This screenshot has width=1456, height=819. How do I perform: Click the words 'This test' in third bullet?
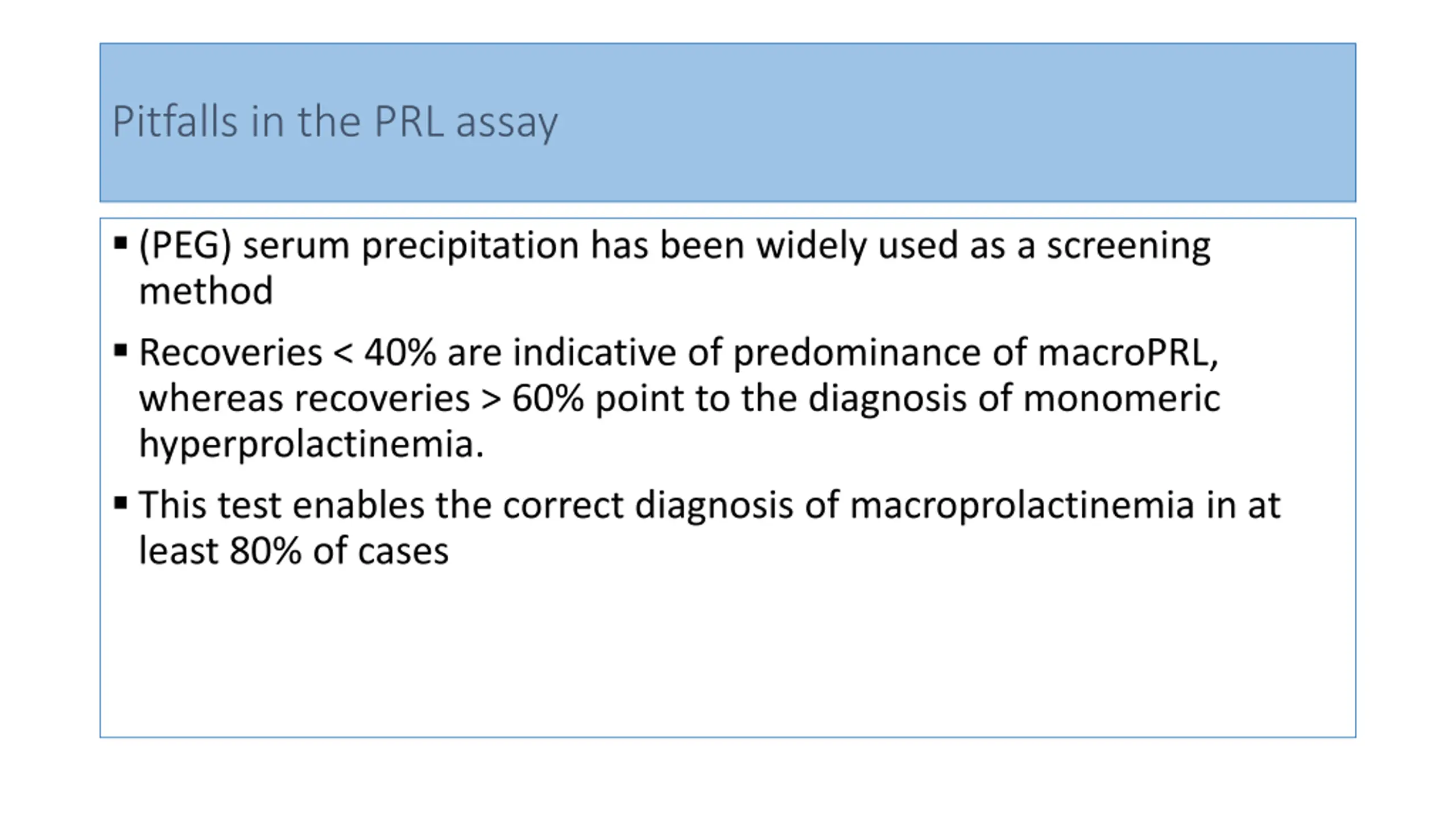[x=210, y=505]
